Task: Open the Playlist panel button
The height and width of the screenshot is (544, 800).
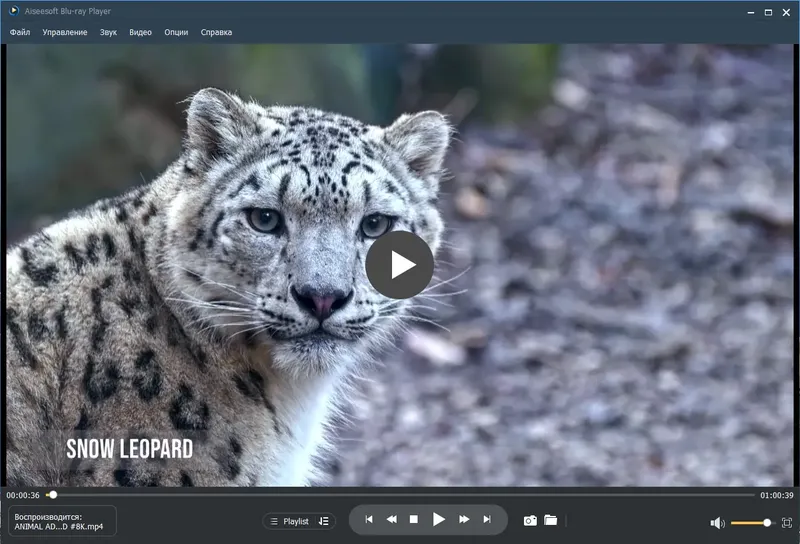Action: pos(295,521)
